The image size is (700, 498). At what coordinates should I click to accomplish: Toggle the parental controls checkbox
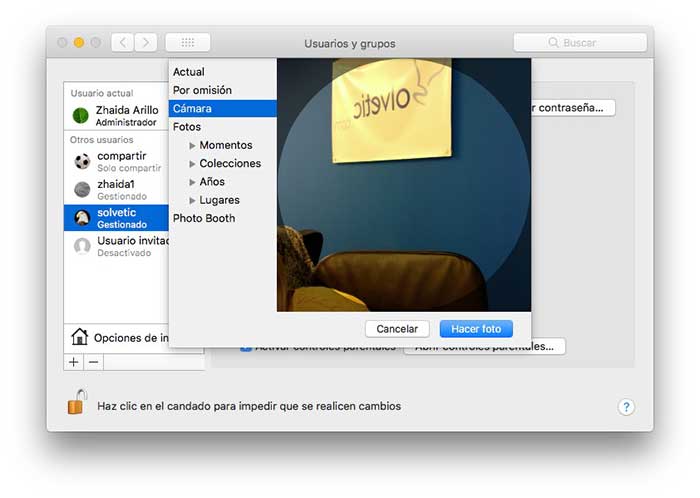[x=246, y=347]
